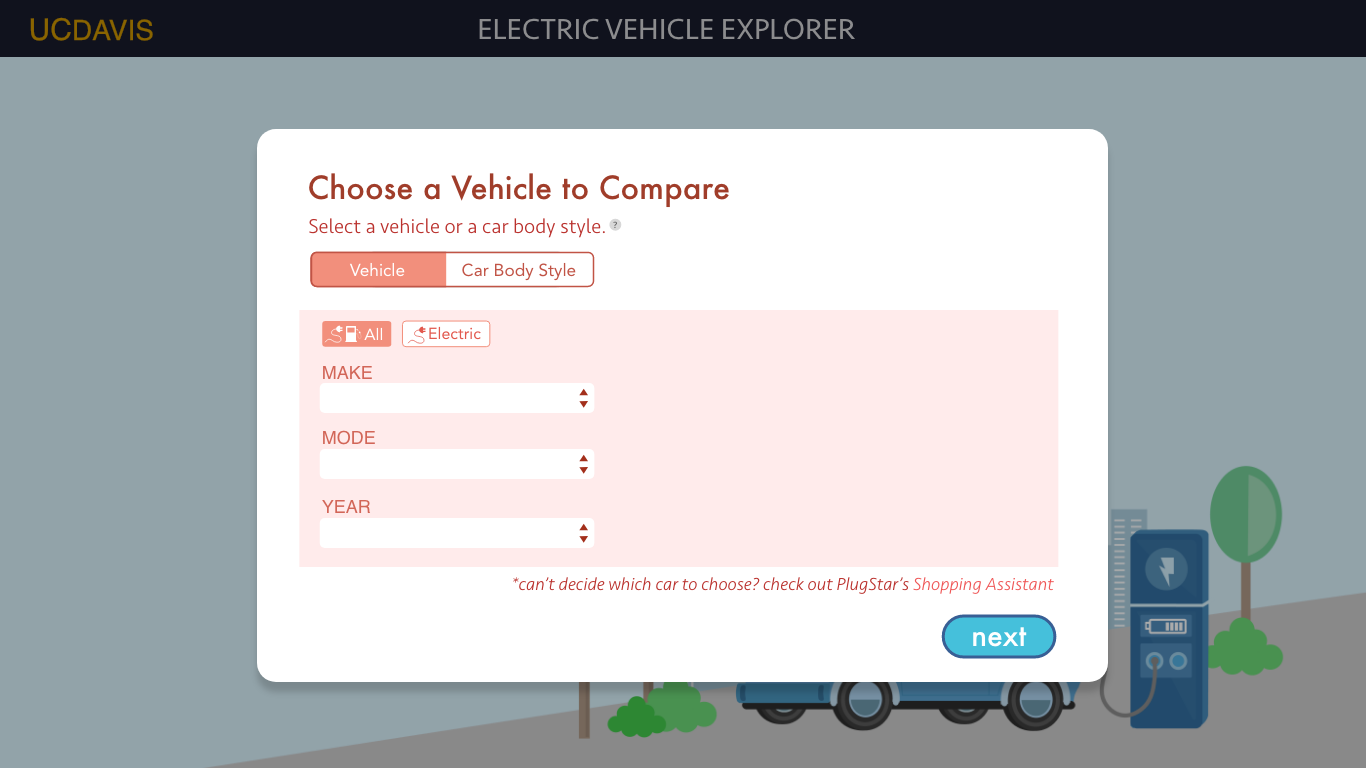Click the lightning bolt icon on charger
Viewport: 1366px width, 768px height.
1166,570
